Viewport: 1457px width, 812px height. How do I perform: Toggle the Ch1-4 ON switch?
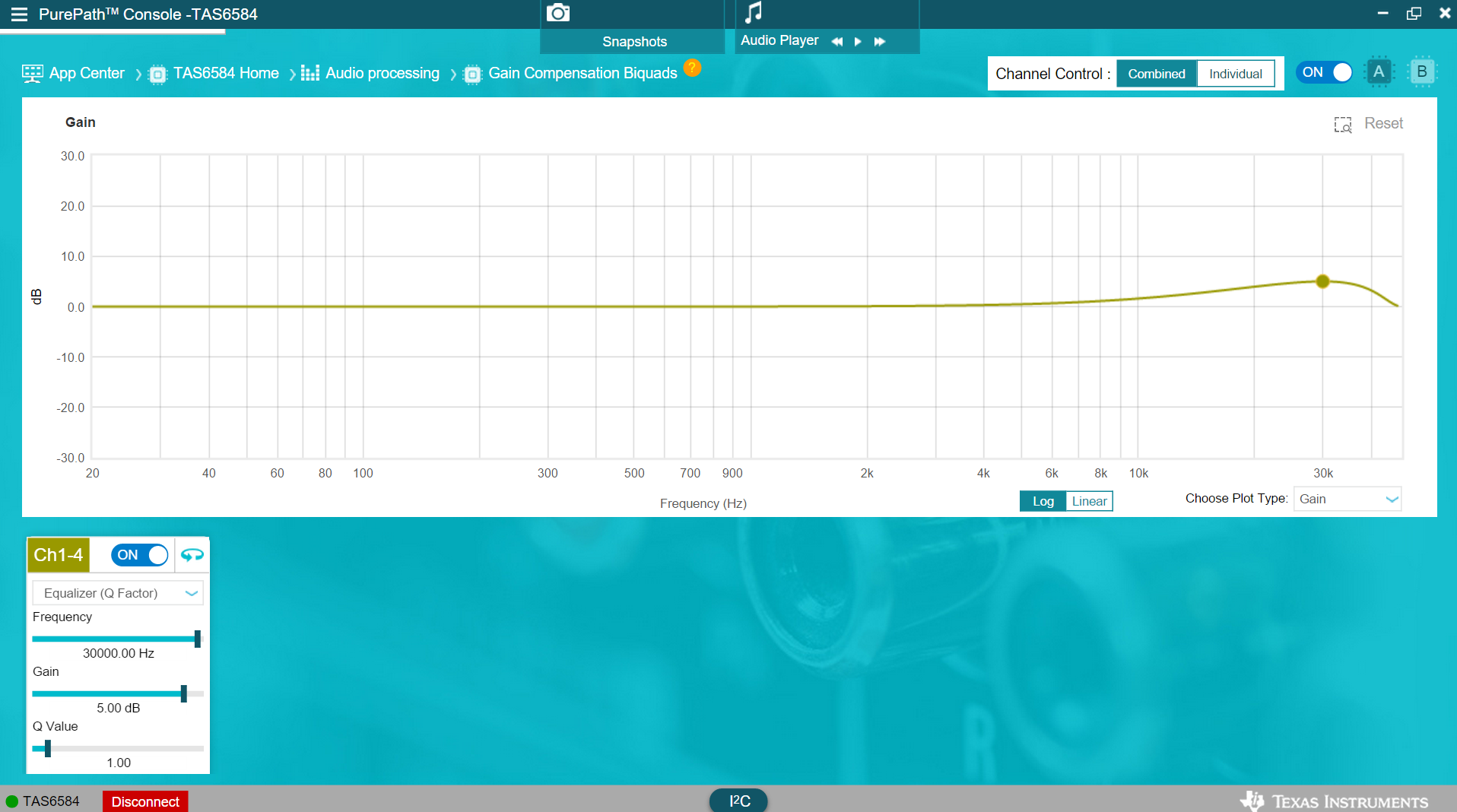coord(139,555)
